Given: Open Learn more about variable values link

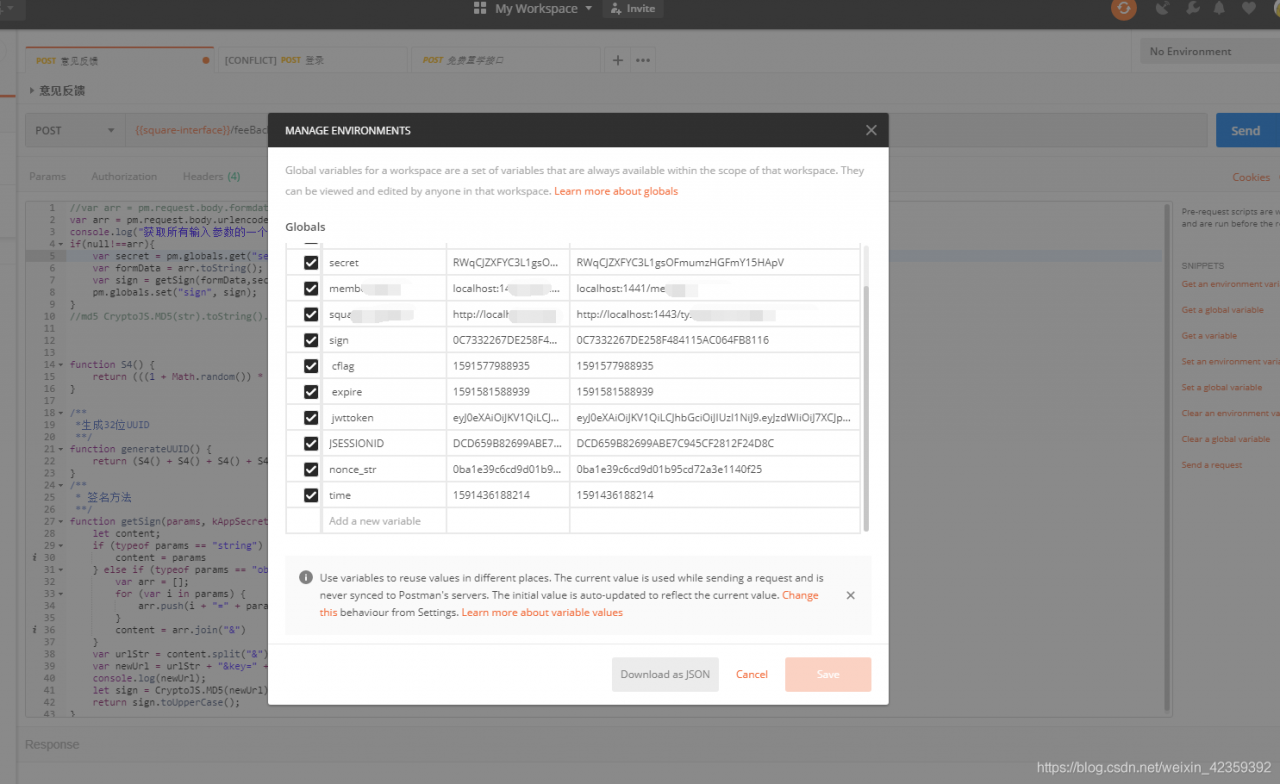Looking at the screenshot, I should [x=542, y=612].
